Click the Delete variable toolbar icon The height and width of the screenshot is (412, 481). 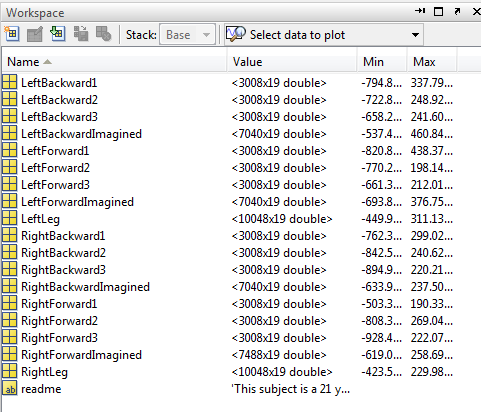point(103,34)
